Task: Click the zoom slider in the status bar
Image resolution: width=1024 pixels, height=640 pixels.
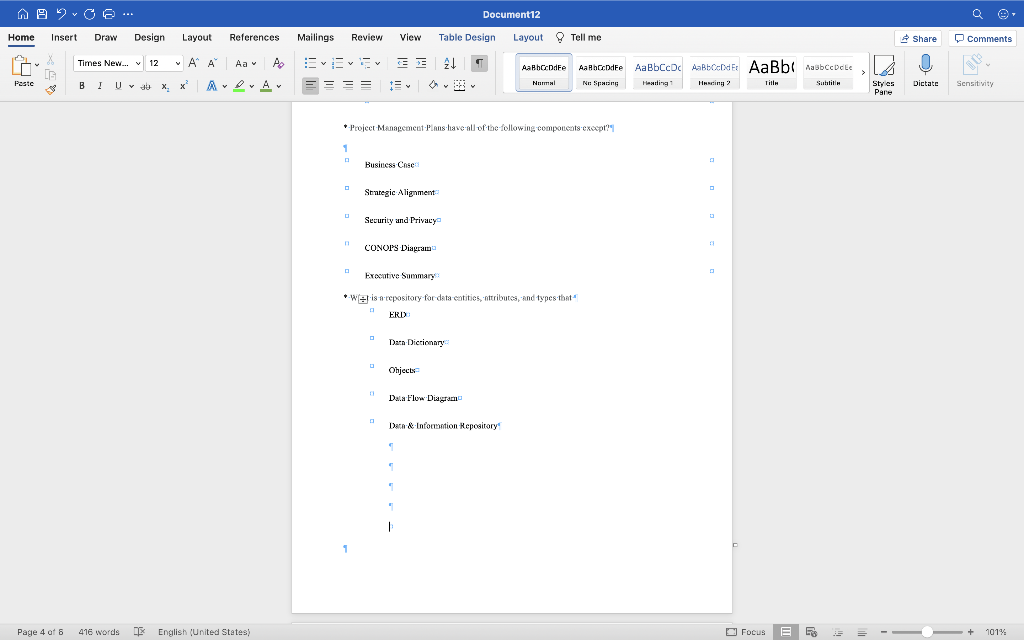Action: (x=927, y=632)
